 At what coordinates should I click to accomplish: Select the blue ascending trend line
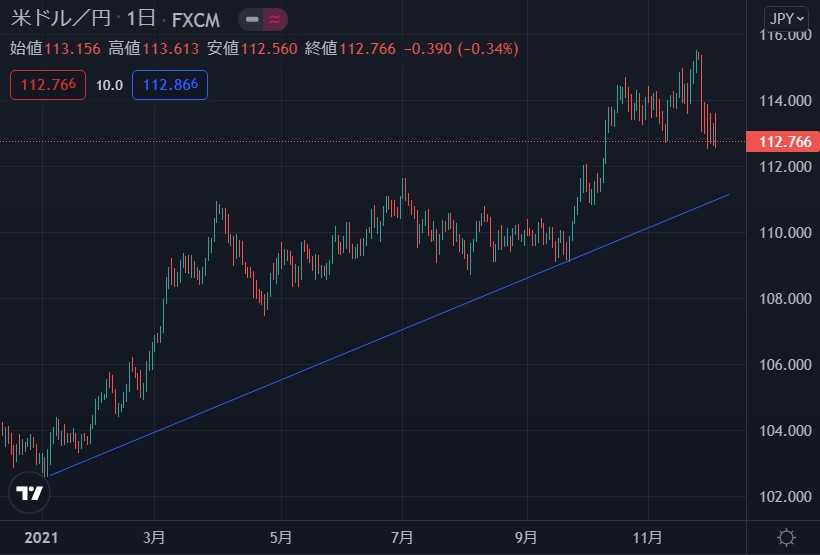click(390, 335)
